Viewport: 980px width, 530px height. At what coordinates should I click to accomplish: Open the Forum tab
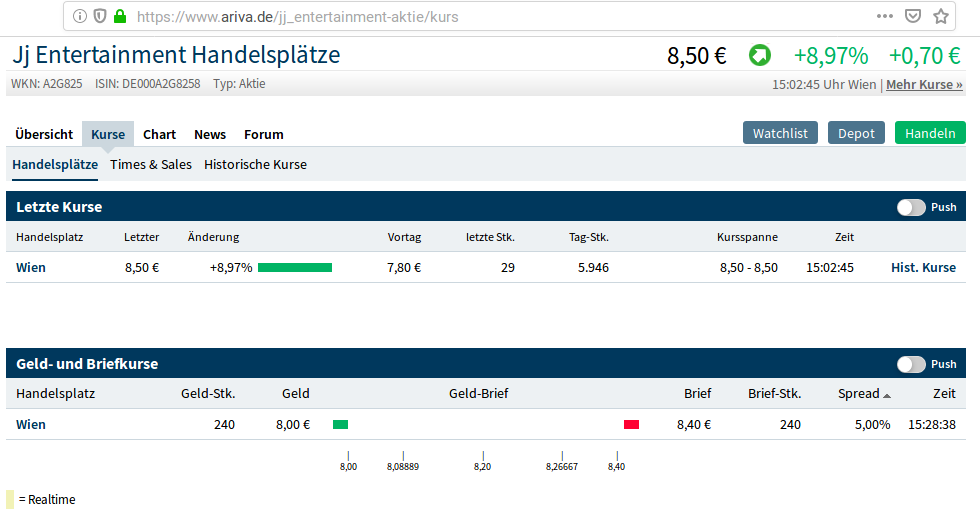point(264,134)
